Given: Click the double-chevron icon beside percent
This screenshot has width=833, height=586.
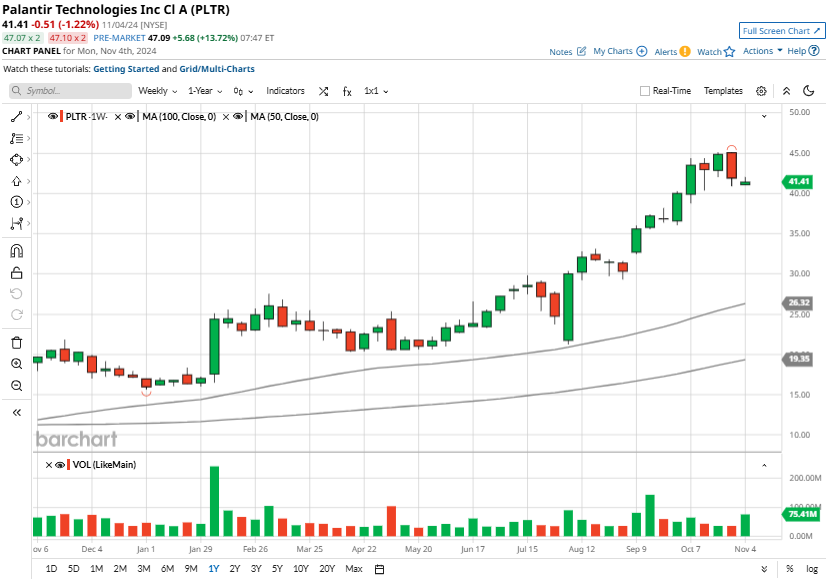Looking at the screenshot, I should click(764, 569).
